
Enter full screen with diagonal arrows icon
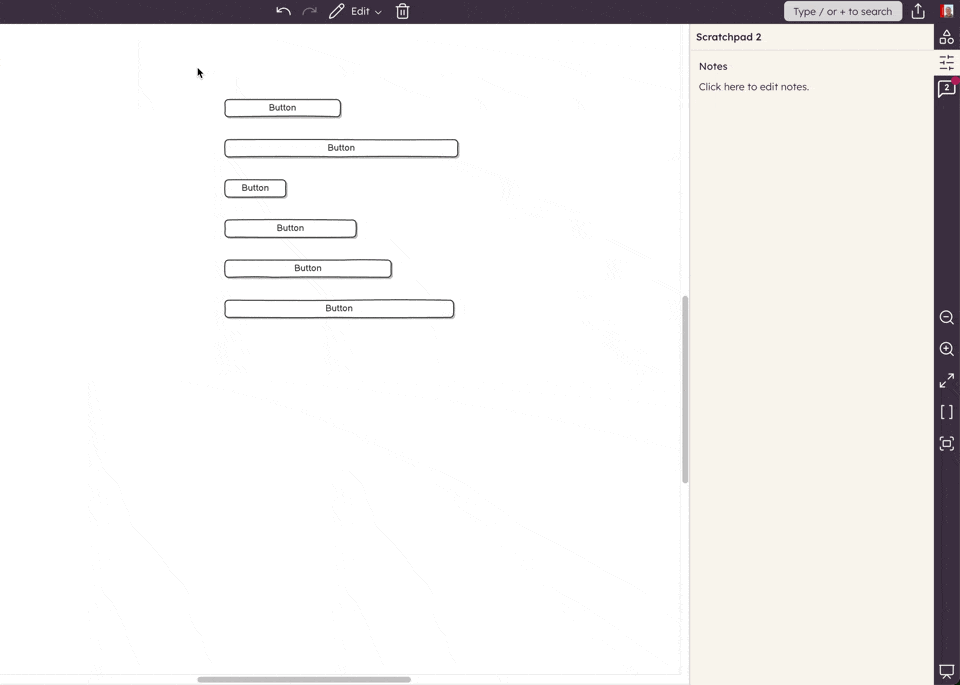tap(946, 381)
